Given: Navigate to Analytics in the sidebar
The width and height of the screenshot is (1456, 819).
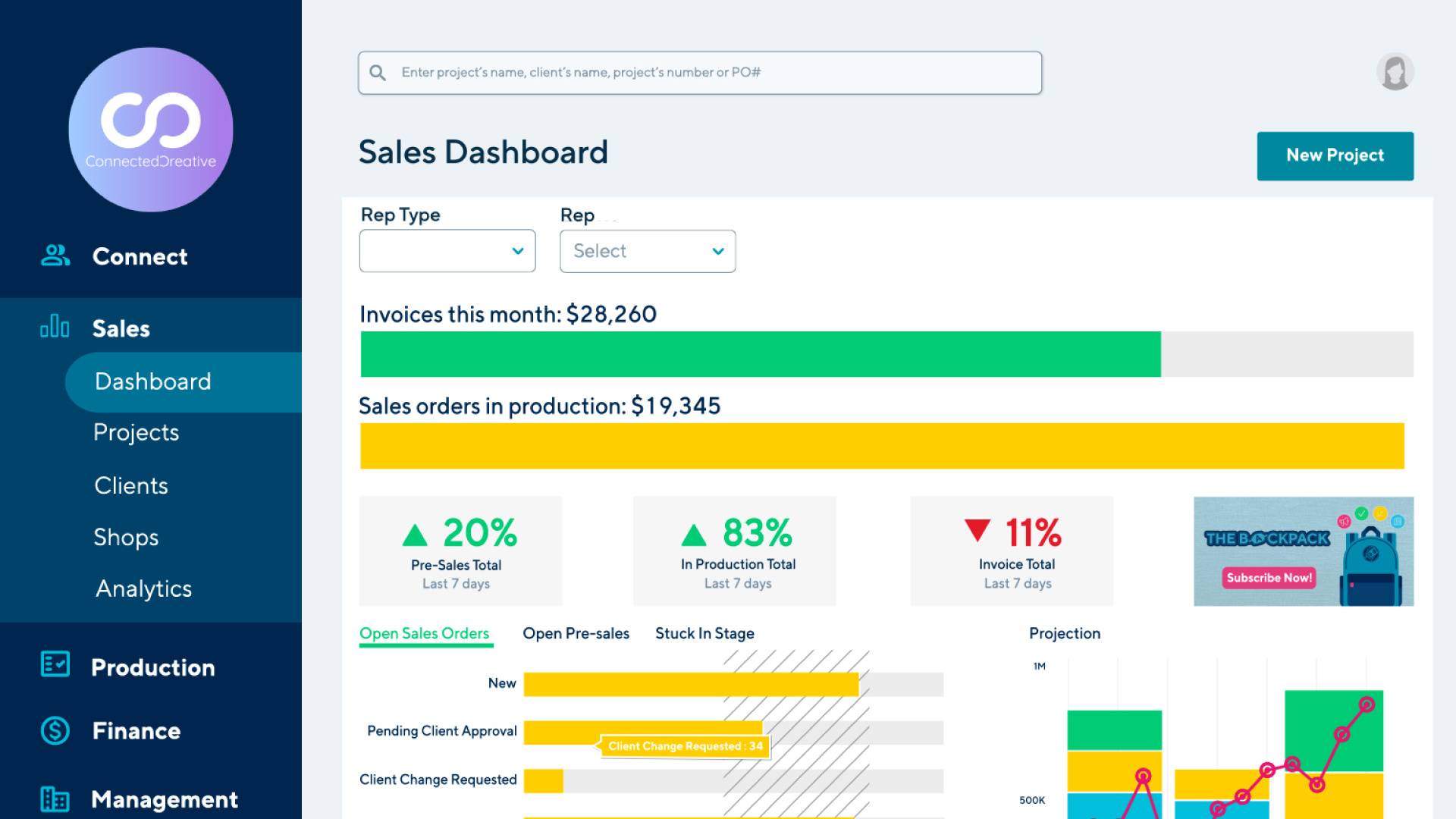Looking at the screenshot, I should (x=143, y=588).
